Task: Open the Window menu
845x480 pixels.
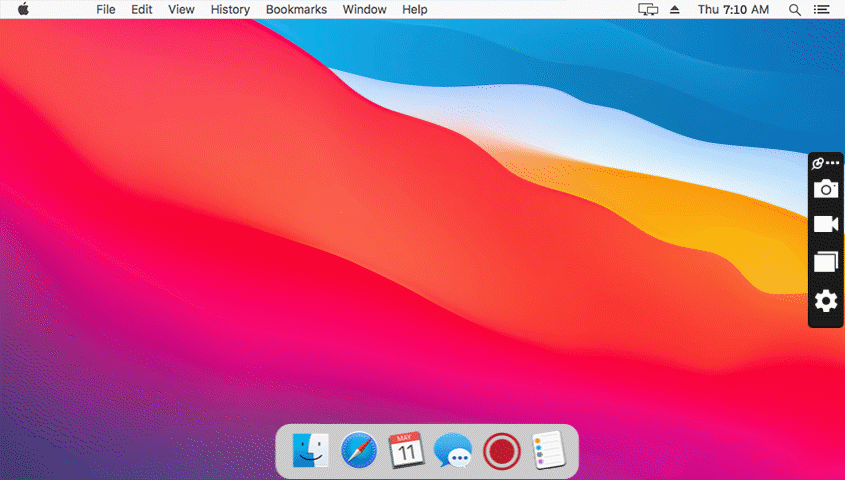Action: pos(364,9)
